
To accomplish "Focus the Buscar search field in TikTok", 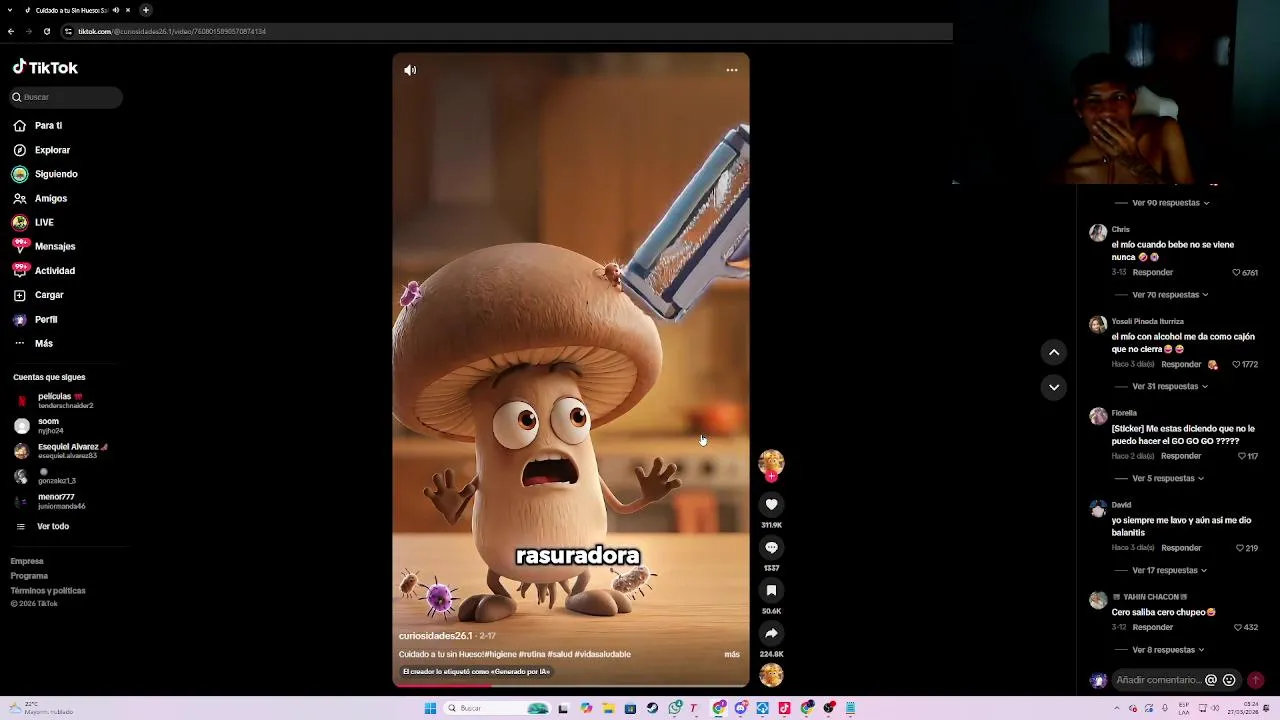I will click(x=66, y=97).
